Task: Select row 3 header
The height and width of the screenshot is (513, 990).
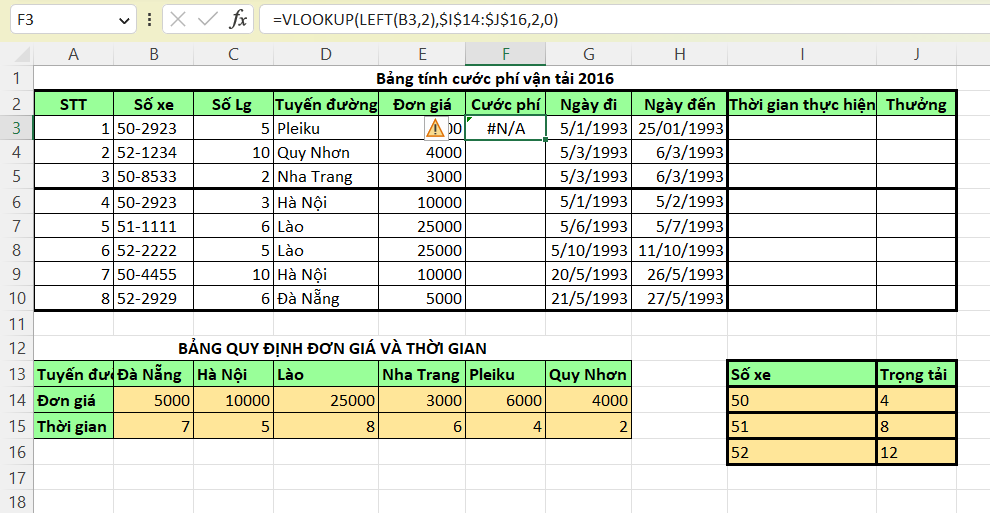Action: click(x=17, y=128)
